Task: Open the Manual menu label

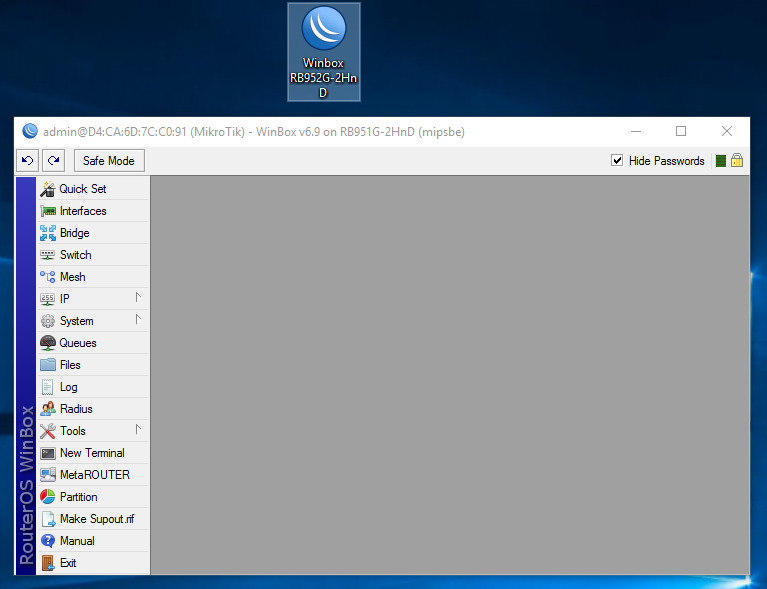Action: coord(77,541)
